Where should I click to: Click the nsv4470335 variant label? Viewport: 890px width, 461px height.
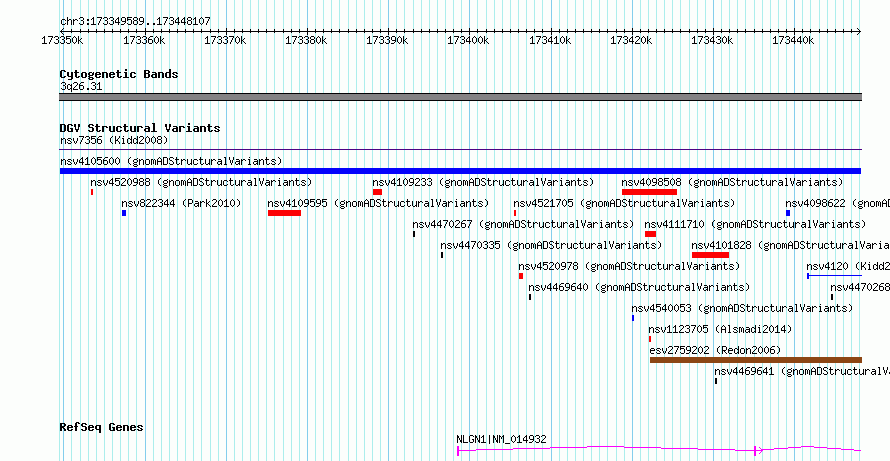tap(551, 245)
